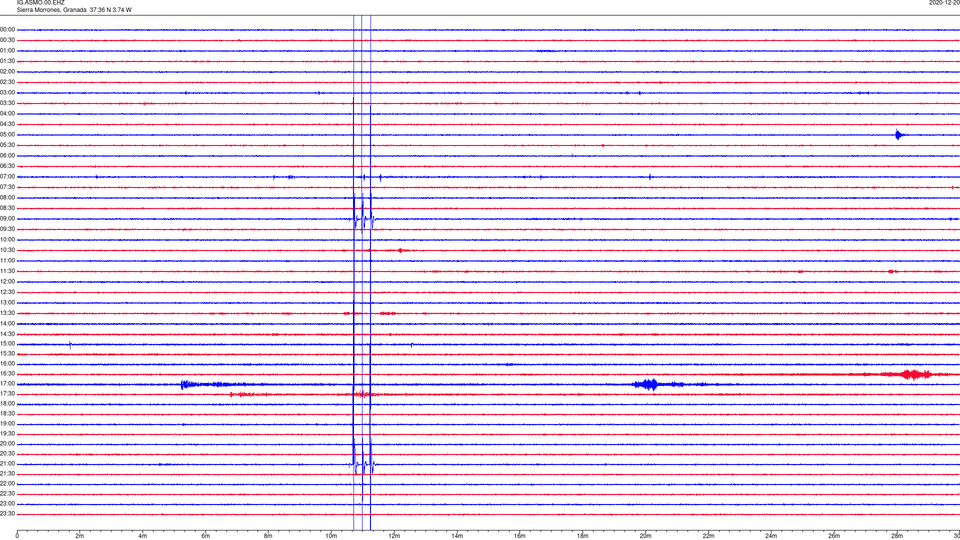Click the 14:30 trace time label
Image resolution: width=960 pixels, height=540 pixels.
point(7,334)
